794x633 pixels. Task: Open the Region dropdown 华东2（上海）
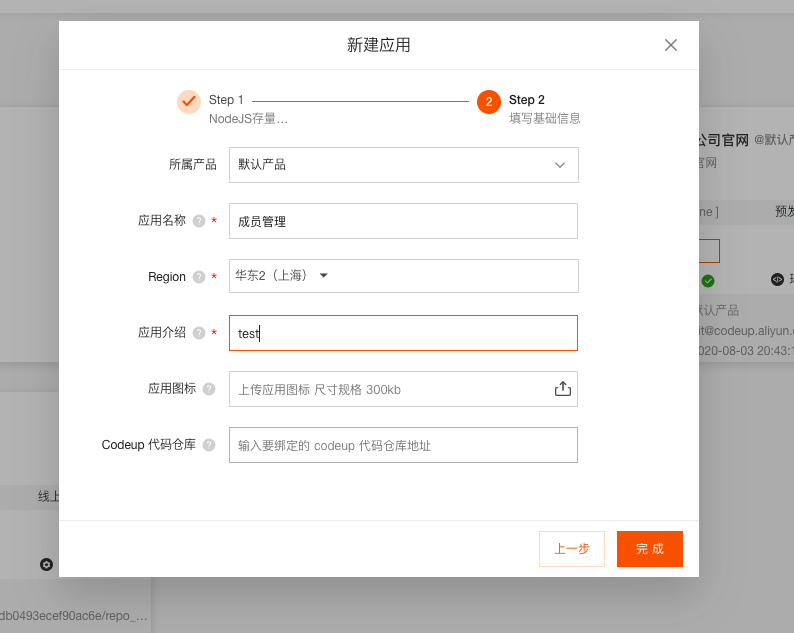tap(404, 276)
